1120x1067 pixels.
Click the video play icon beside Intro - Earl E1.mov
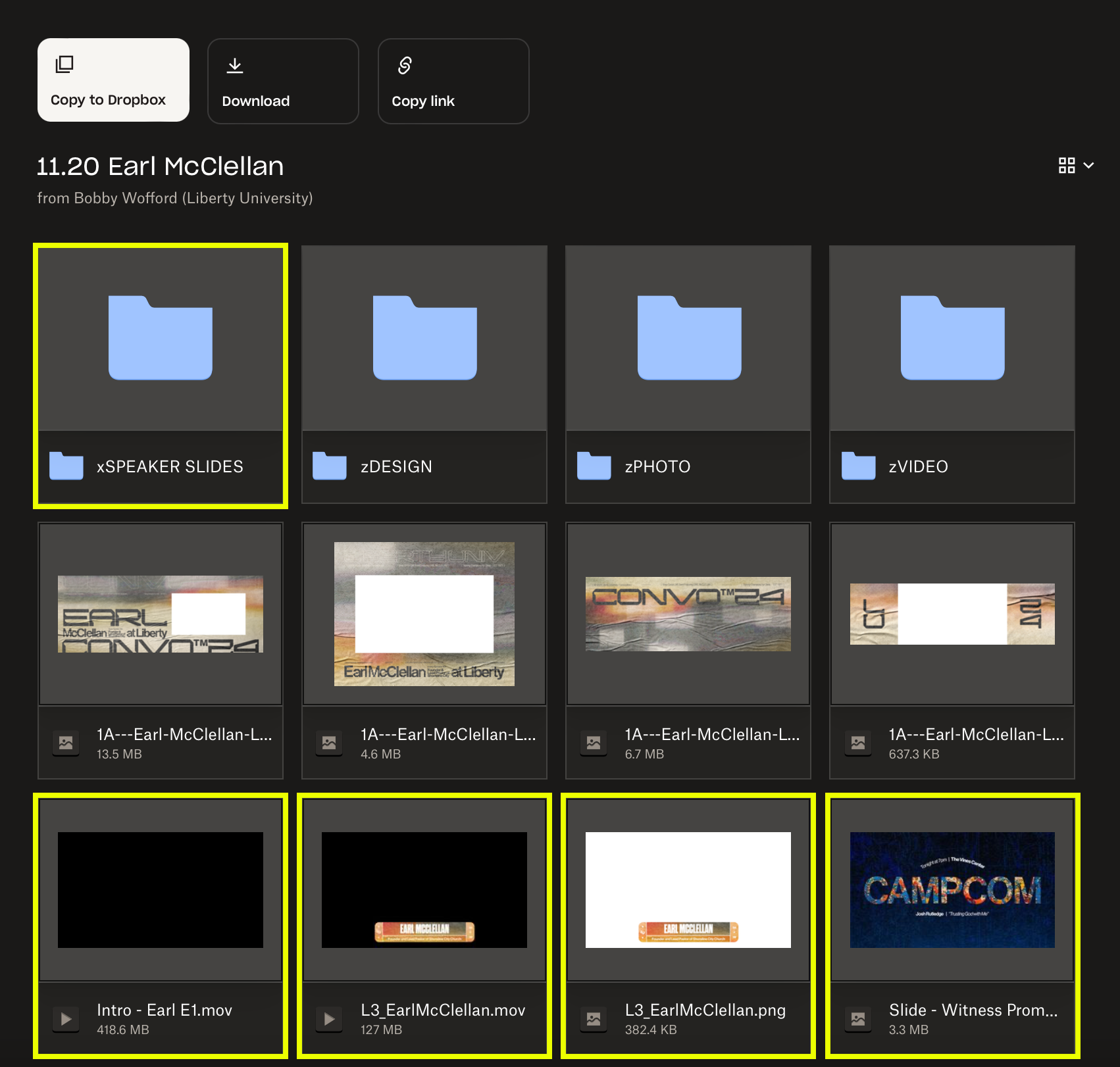(x=66, y=1019)
